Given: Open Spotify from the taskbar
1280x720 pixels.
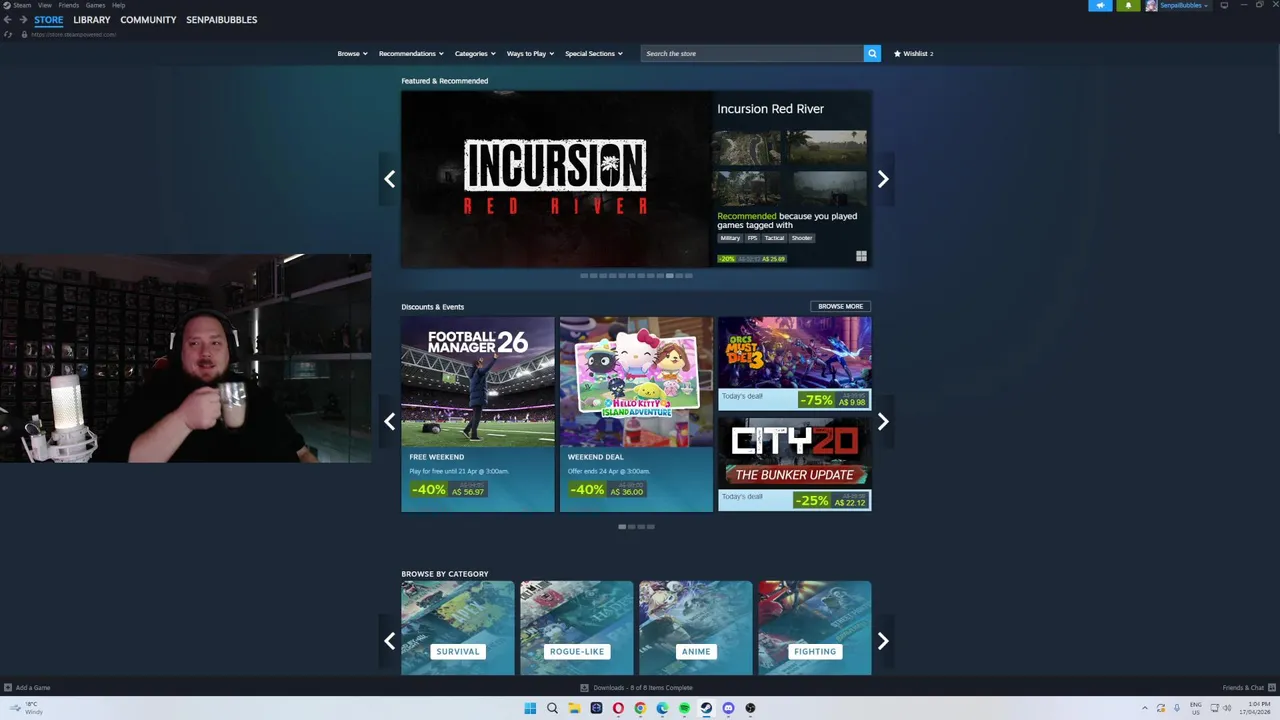Looking at the screenshot, I should (684, 708).
